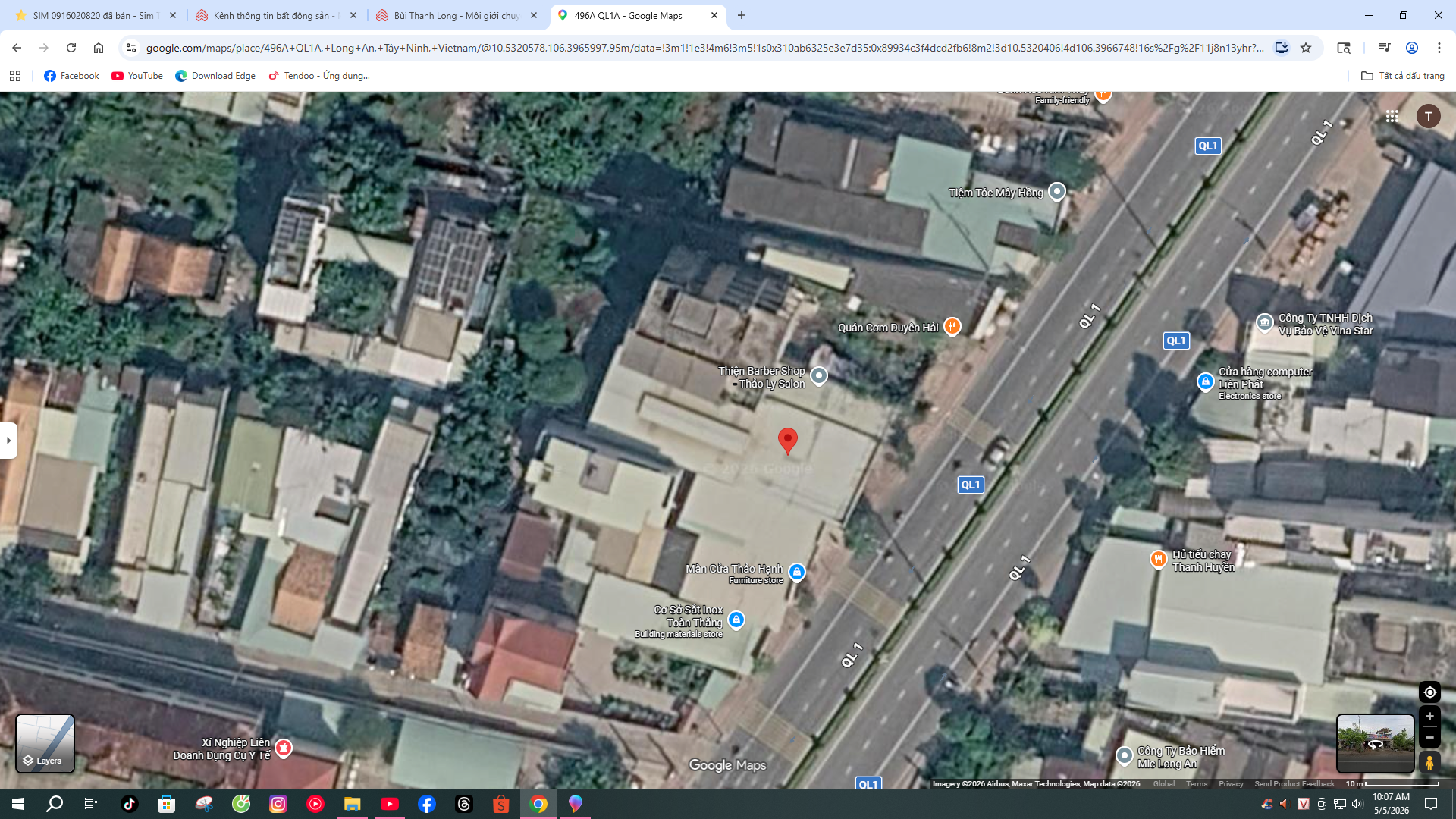This screenshot has height=819, width=1456.
Task: Open Thiện Barber Shop - Thảo Ly Salon marker
Action: point(819,376)
